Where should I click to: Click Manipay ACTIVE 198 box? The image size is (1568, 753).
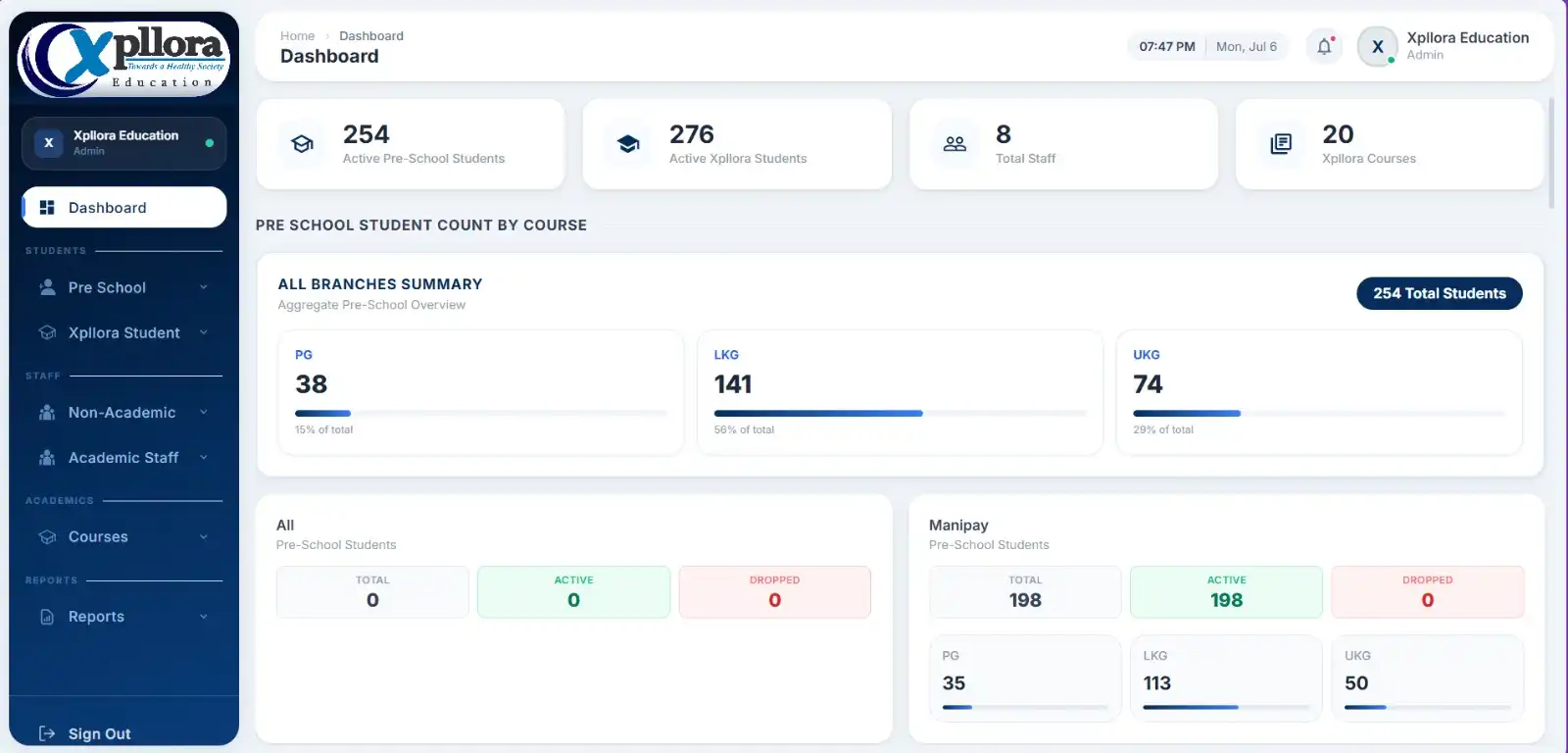click(x=1226, y=592)
